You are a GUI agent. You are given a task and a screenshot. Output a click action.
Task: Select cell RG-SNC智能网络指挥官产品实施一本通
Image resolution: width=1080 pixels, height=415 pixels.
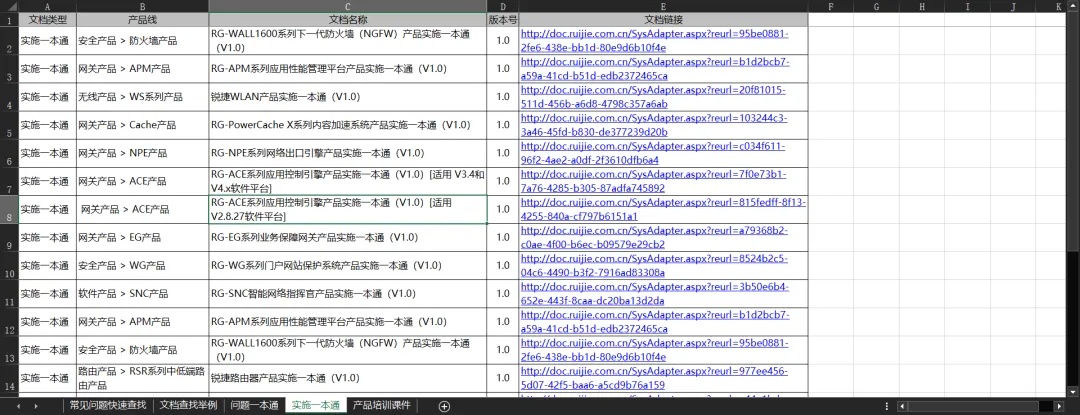pos(348,293)
